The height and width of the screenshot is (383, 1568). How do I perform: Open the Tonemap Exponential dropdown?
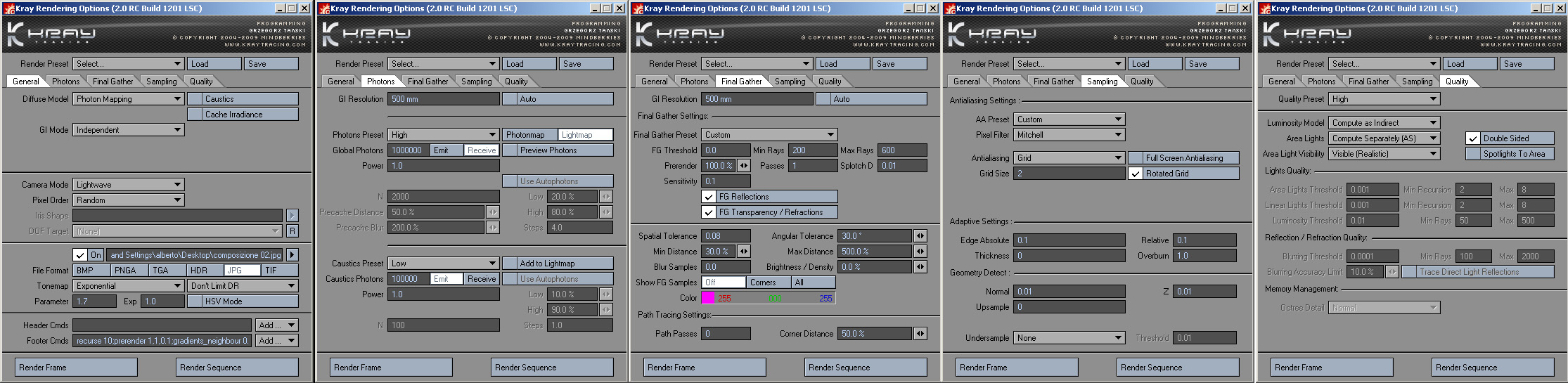[x=129, y=286]
